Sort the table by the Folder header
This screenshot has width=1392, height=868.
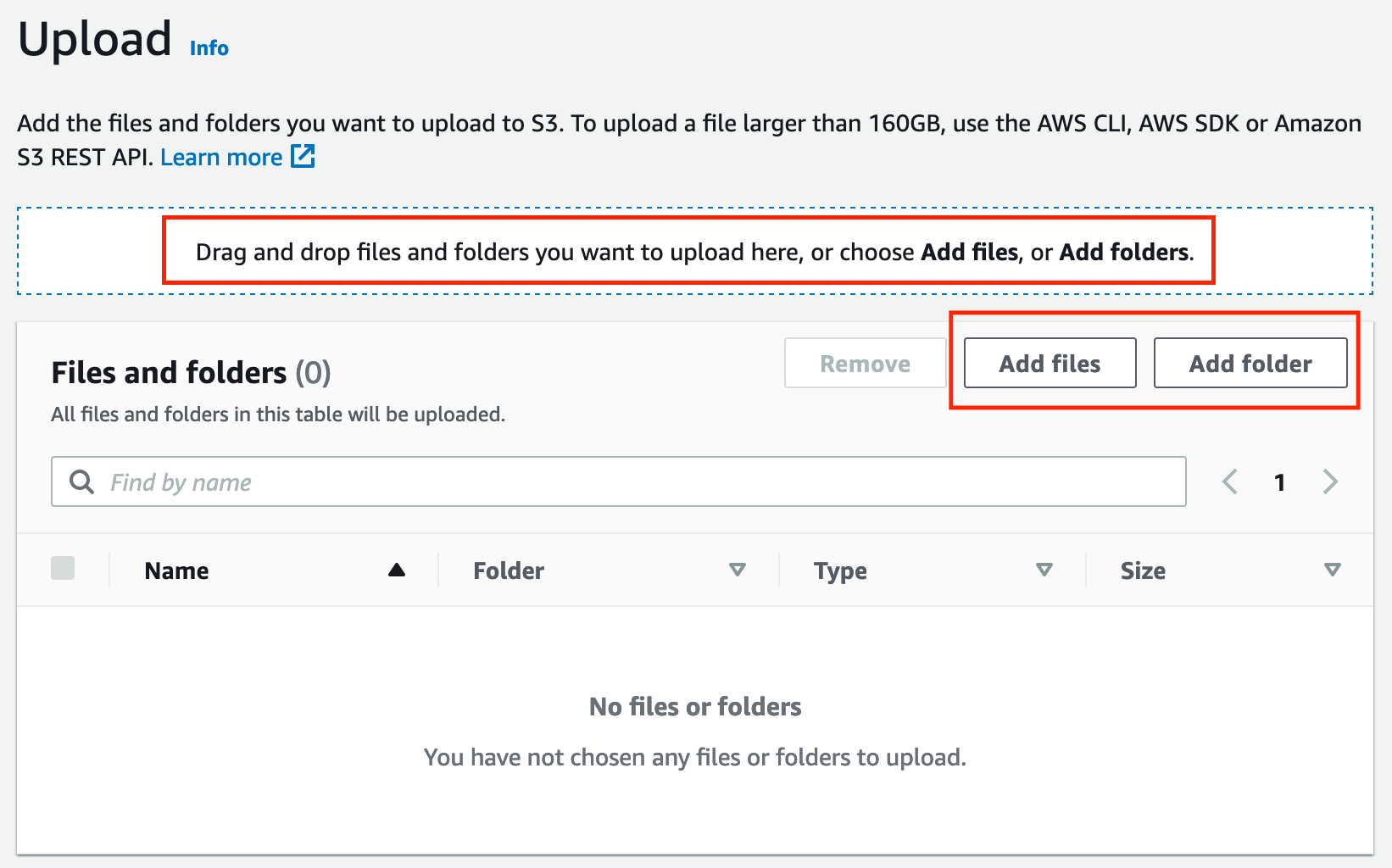tap(509, 571)
